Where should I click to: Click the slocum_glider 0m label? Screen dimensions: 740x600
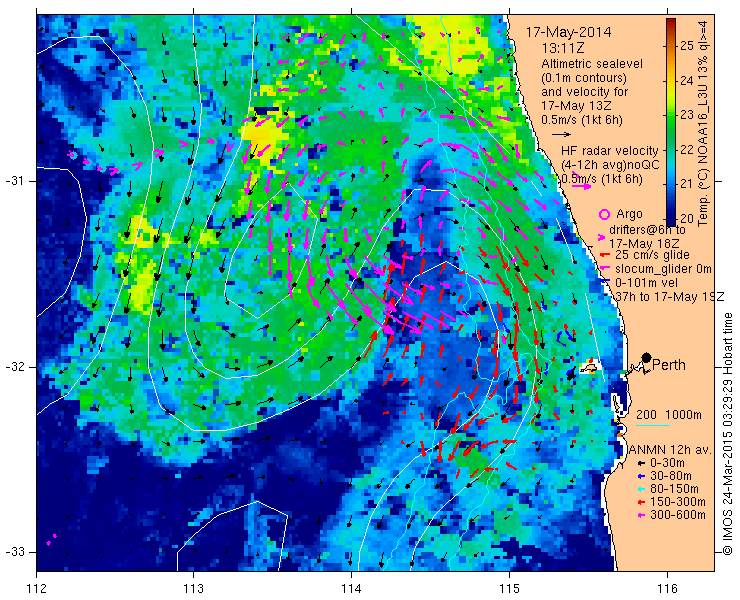(x=663, y=269)
